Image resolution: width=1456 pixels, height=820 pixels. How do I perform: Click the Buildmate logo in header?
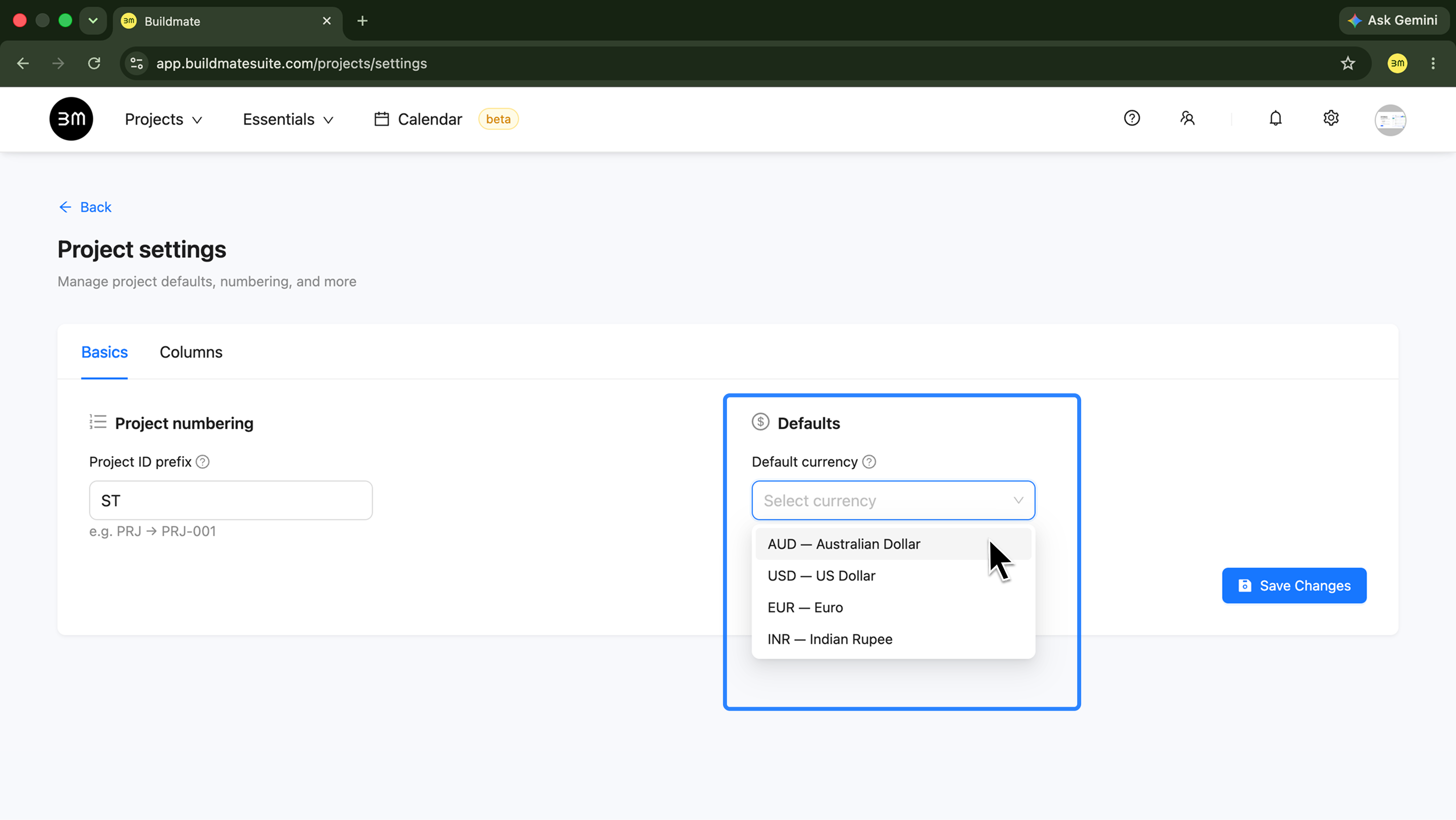[x=71, y=119]
